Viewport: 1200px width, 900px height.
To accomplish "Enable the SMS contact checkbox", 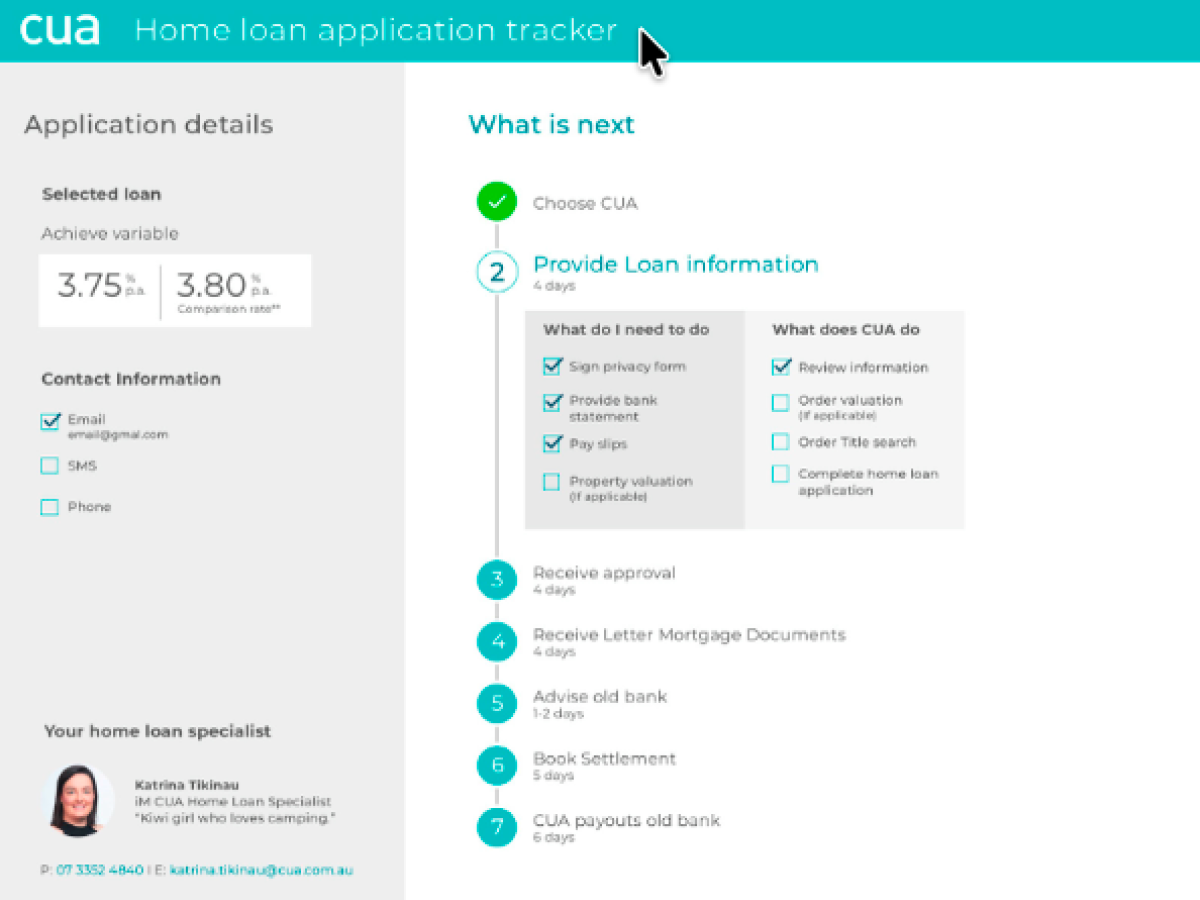I will pyautogui.click(x=50, y=466).
